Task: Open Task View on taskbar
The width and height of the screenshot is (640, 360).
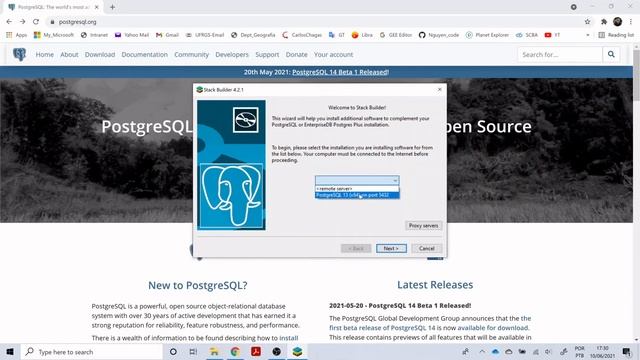Action: click(193, 352)
